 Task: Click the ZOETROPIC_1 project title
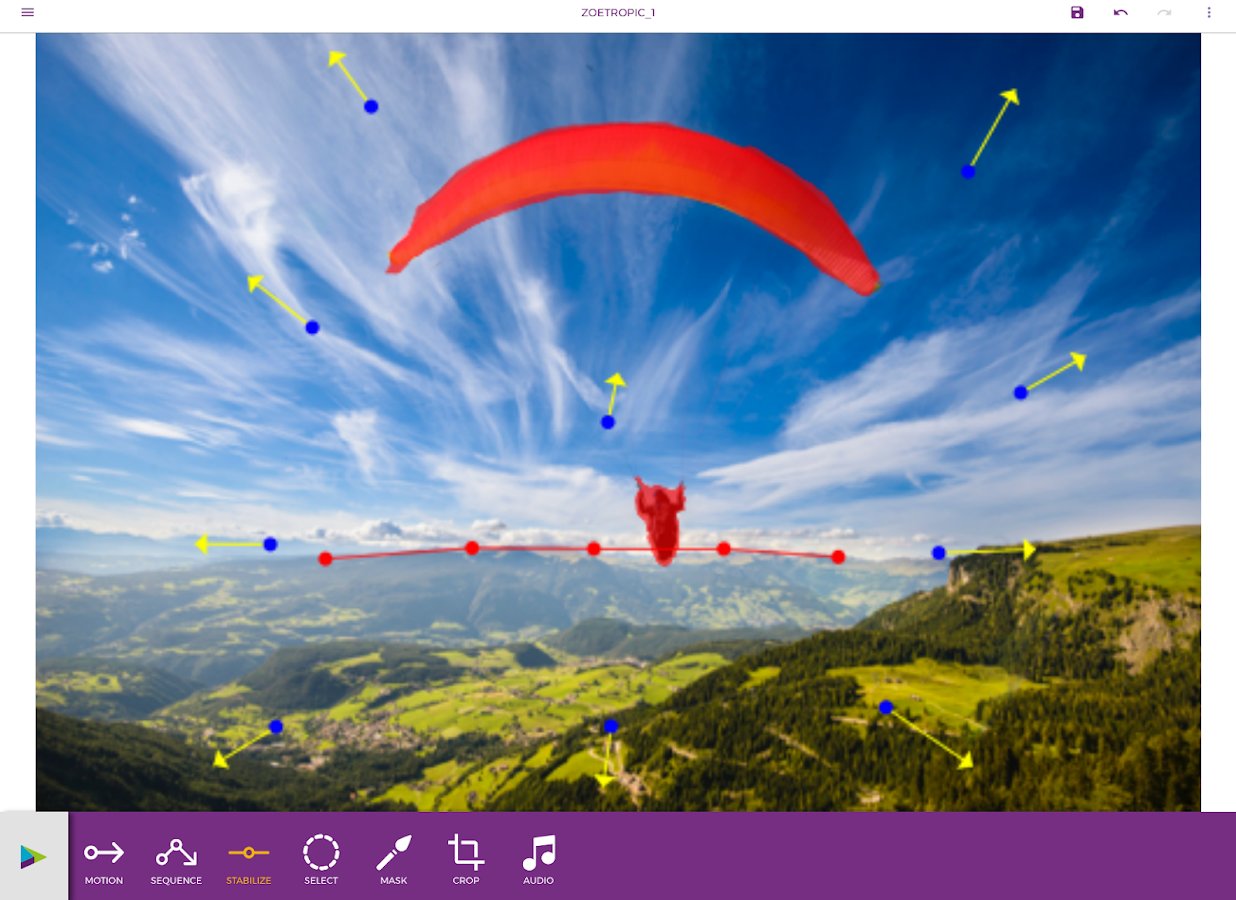pyautogui.click(x=618, y=13)
